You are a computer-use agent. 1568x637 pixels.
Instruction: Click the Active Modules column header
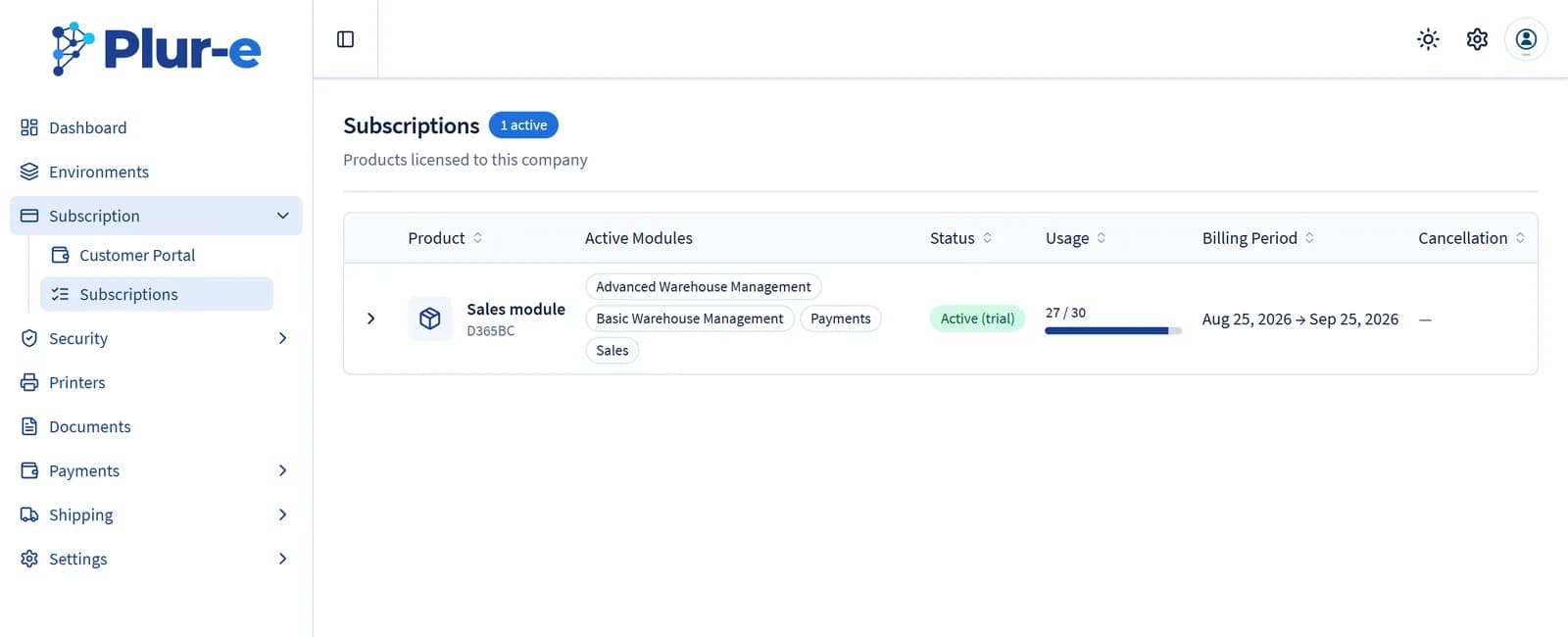click(x=639, y=238)
